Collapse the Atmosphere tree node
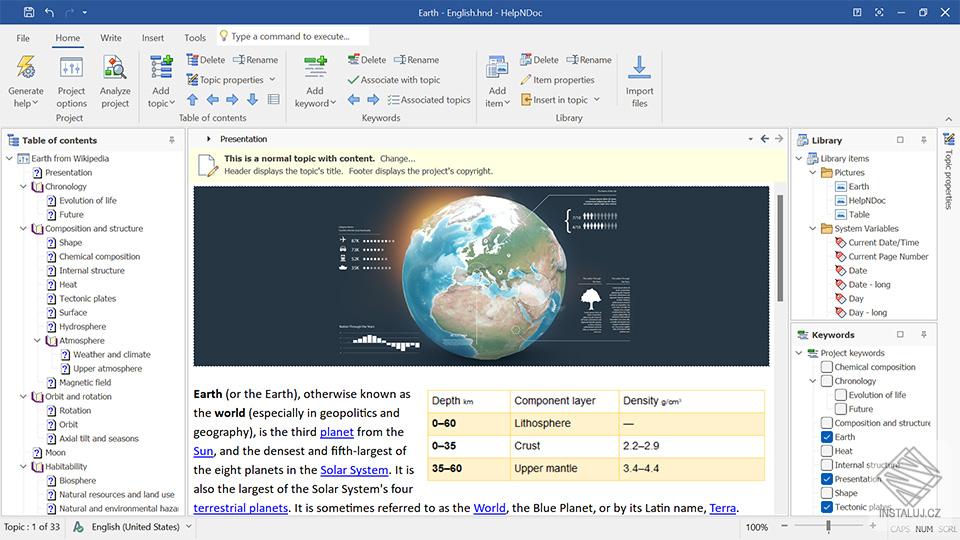The image size is (960, 540). coord(37,341)
